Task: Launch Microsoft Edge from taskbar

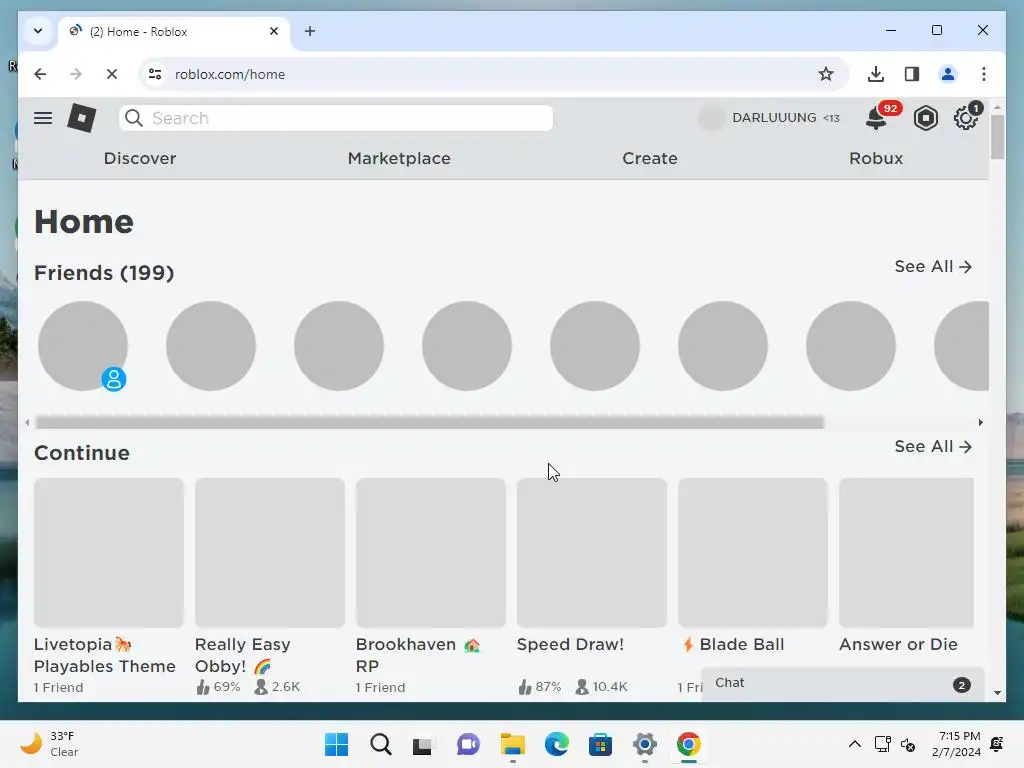Action: coord(556,744)
